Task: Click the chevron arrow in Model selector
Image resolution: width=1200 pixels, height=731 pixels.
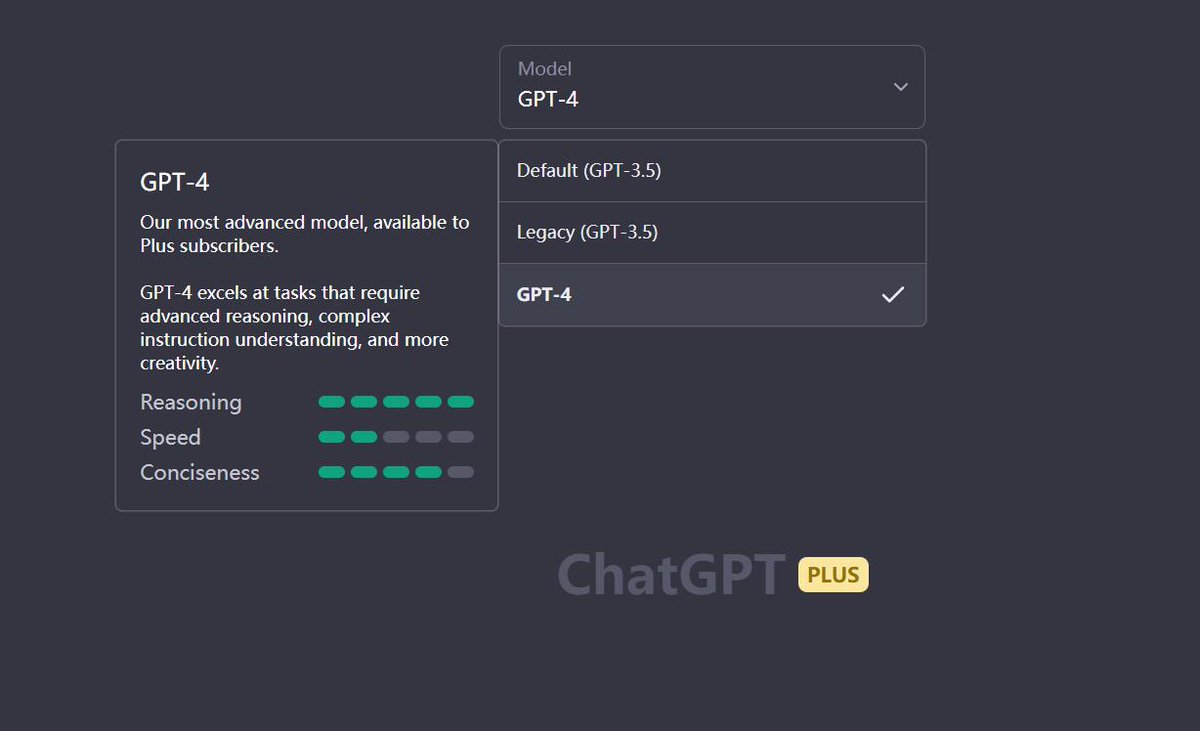Action: [x=900, y=87]
